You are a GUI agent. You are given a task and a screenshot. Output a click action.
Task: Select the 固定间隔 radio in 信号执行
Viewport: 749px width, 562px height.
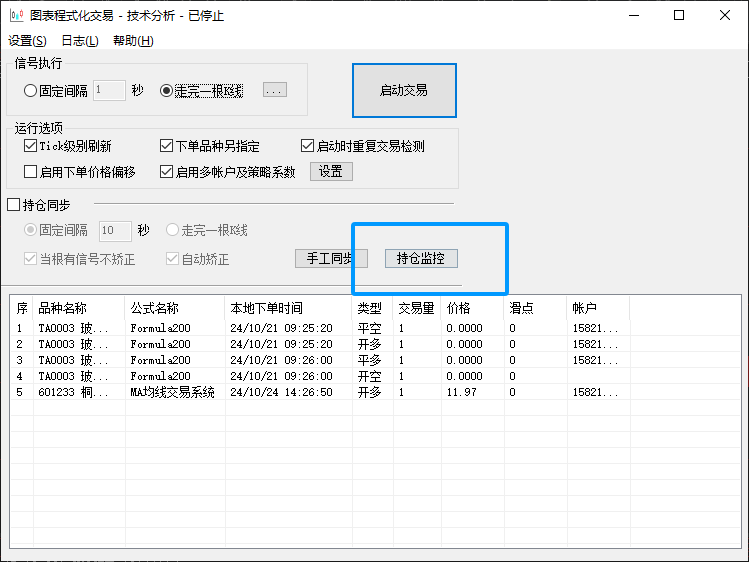31,90
